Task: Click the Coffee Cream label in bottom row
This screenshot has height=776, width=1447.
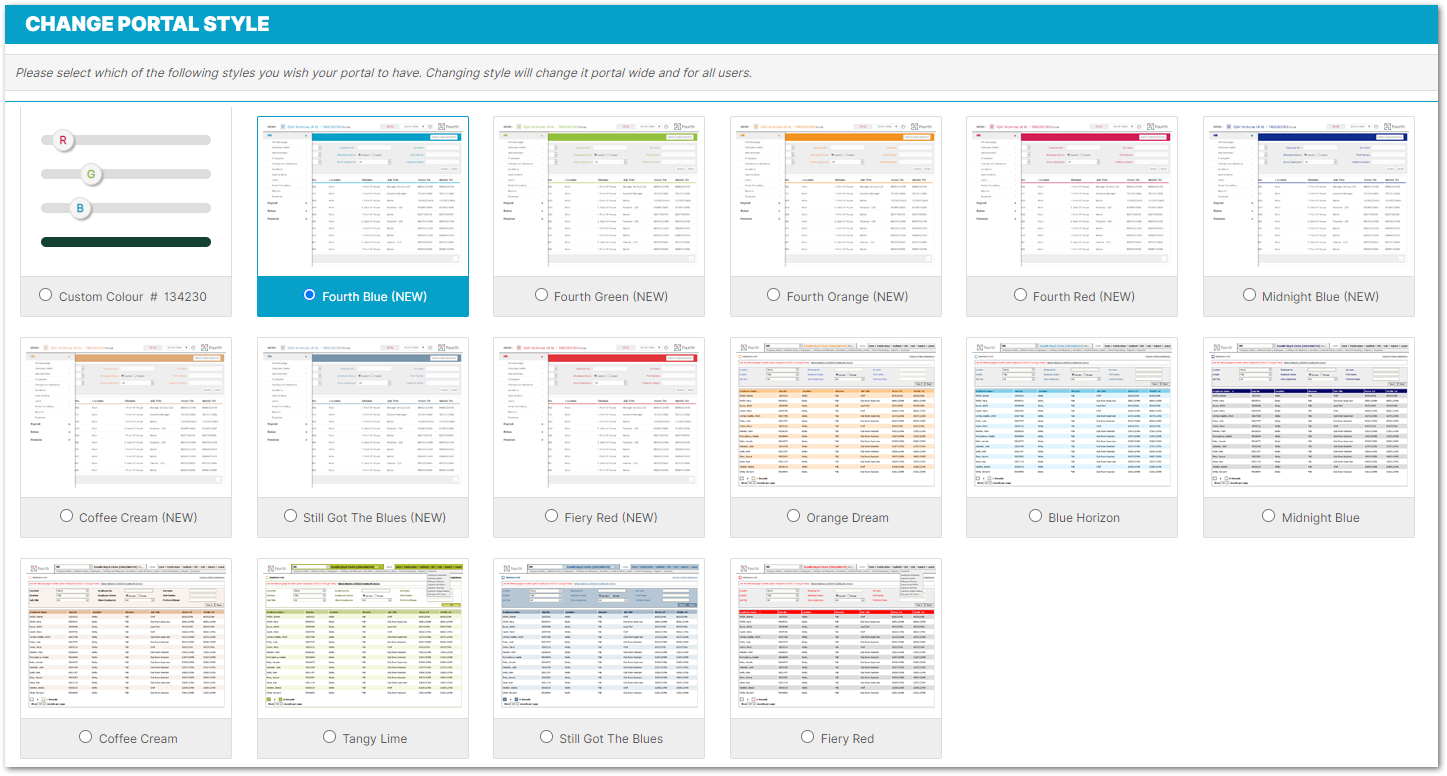Action: 138,739
